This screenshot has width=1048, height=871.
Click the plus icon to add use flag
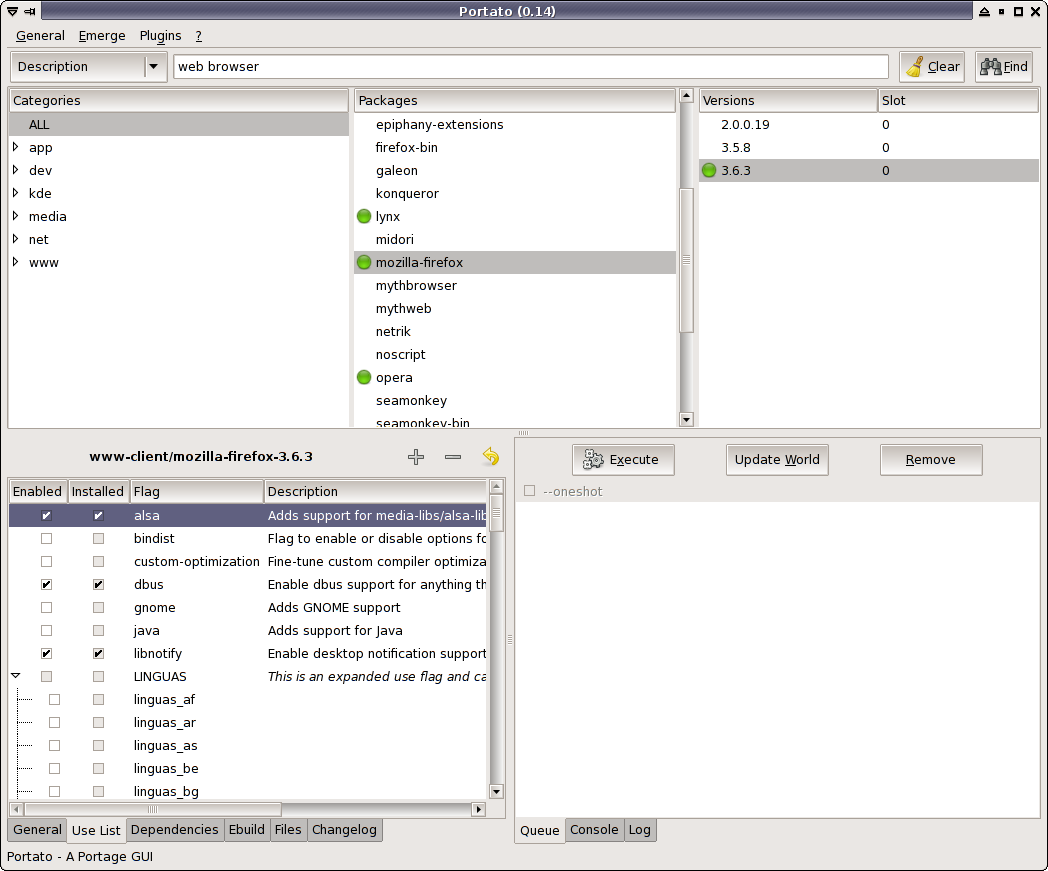[x=416, y=457]
